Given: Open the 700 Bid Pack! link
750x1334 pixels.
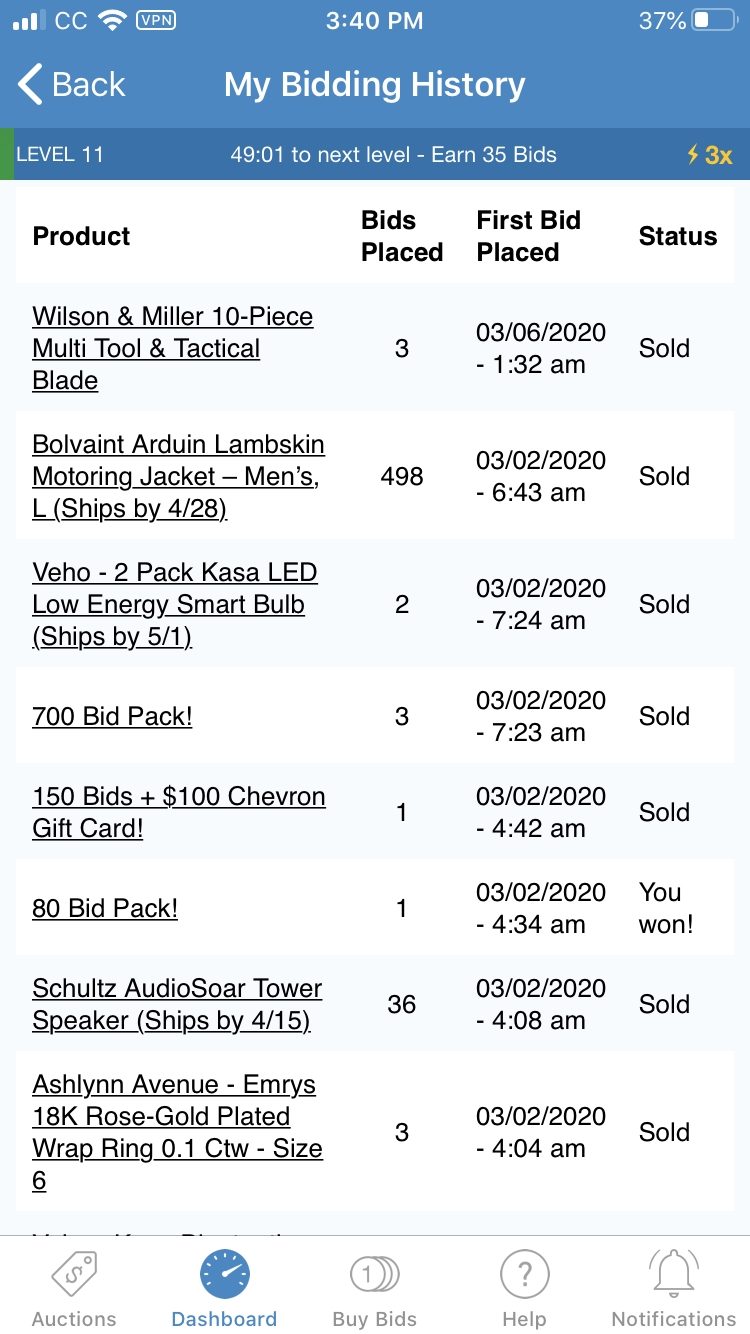Looking at the screenshot, I should (x=112, y=716).
